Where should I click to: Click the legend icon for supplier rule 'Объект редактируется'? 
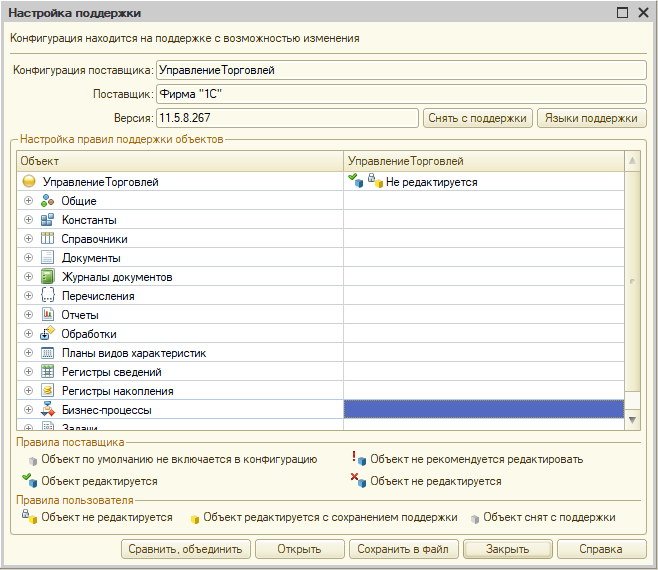(x=30, y=480)
